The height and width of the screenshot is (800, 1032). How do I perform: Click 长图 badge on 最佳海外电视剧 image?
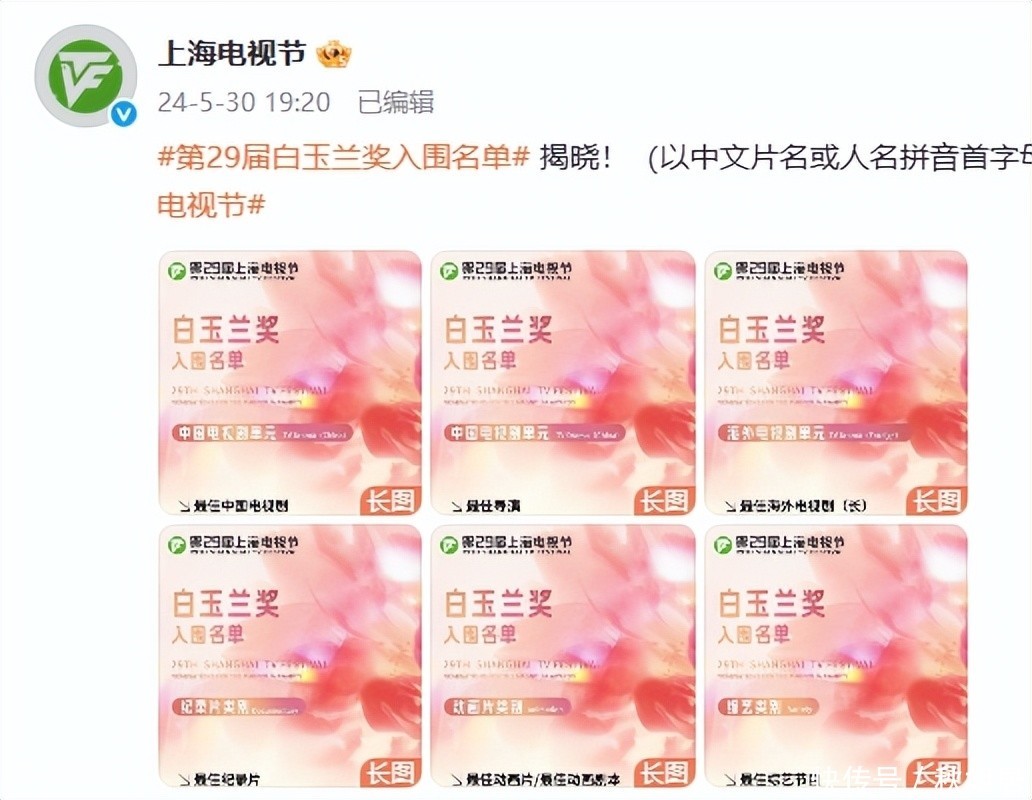tap(937, 501)
